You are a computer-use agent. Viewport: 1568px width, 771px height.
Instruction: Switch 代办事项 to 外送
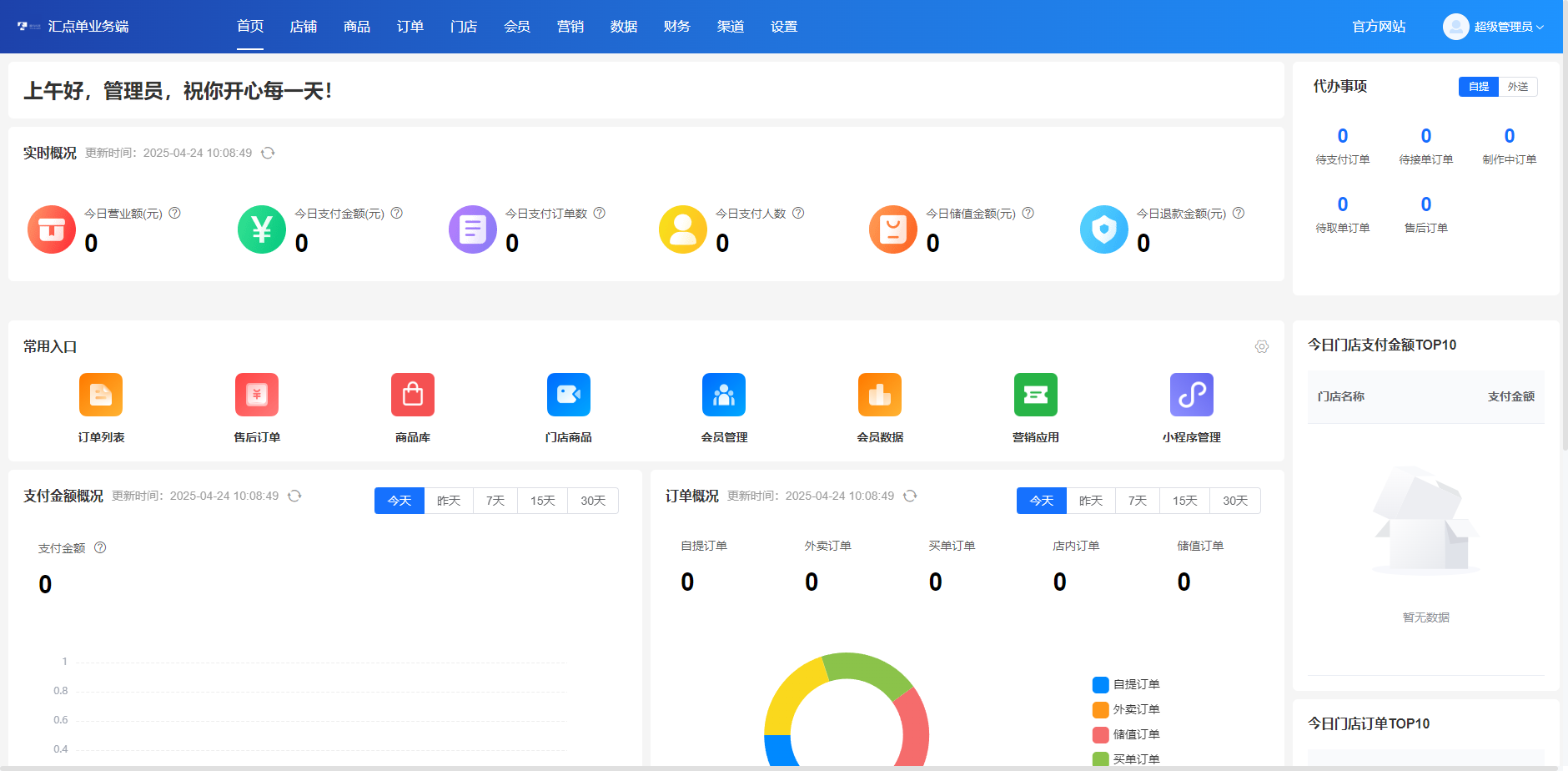click(1518, 87)
